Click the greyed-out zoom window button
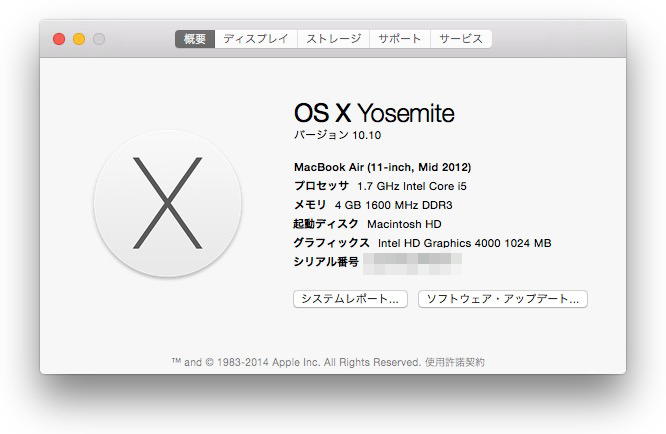The height and width of the screenshot is (434, 666). [x=99, y=39]
